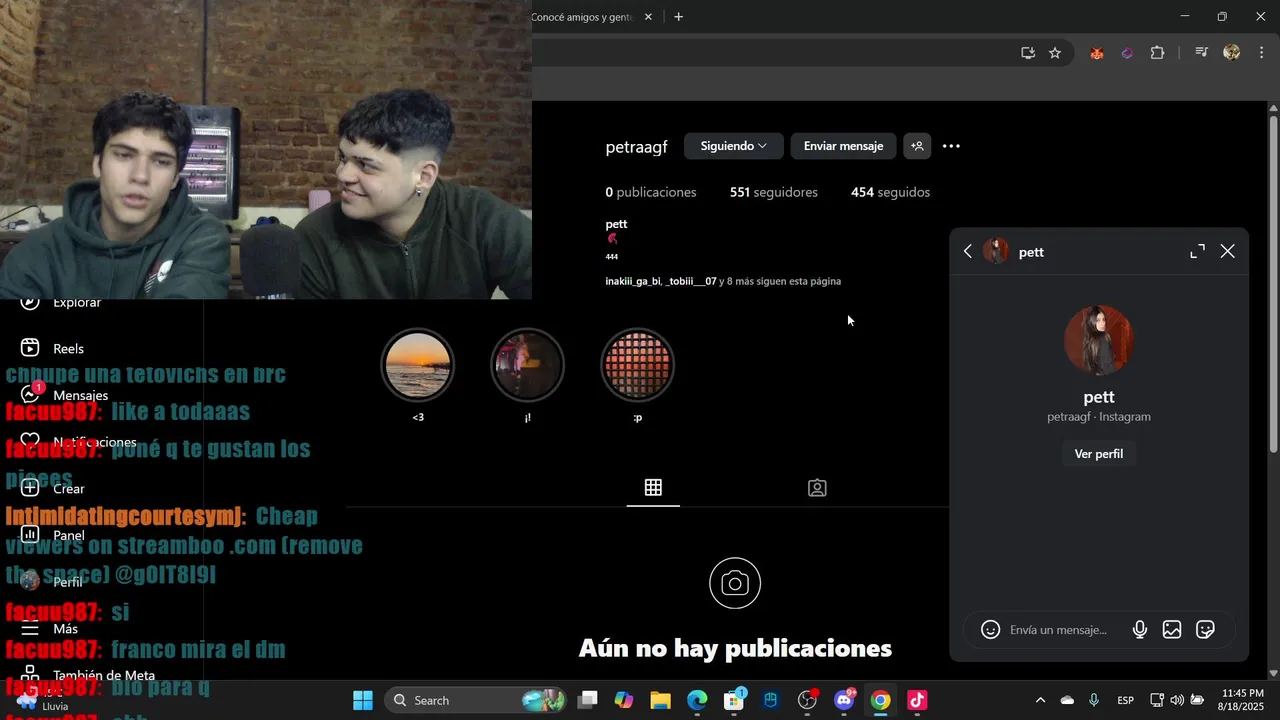This screenshot has width=1280, height=720.
Task: Click the petraagf username heading
Action: click(636, 147)
